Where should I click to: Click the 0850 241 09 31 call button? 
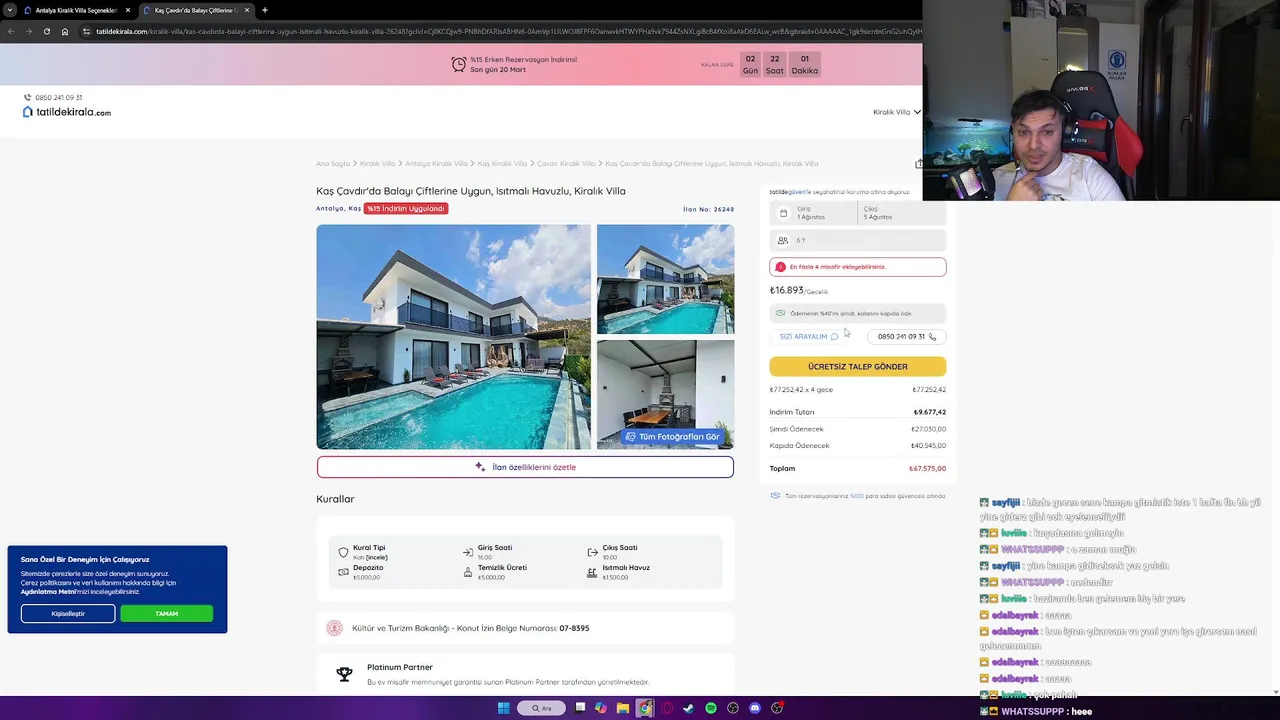point(907,337)
